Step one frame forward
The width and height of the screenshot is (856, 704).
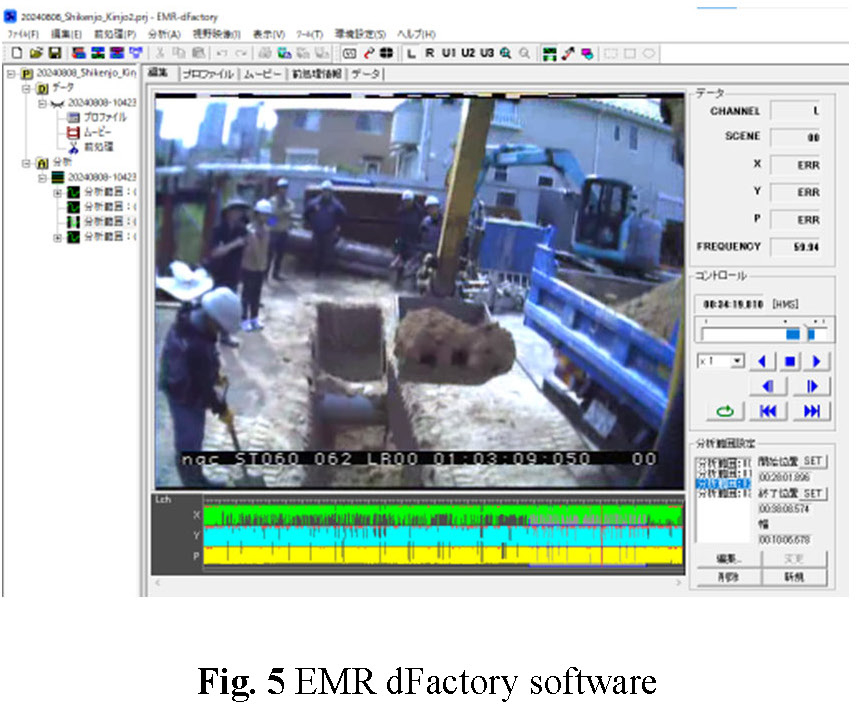coord(812,386)
